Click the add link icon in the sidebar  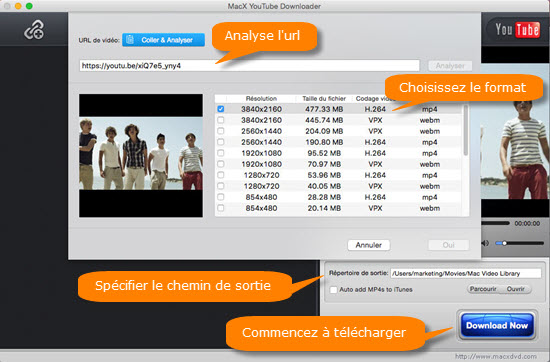tap(34, 30)
